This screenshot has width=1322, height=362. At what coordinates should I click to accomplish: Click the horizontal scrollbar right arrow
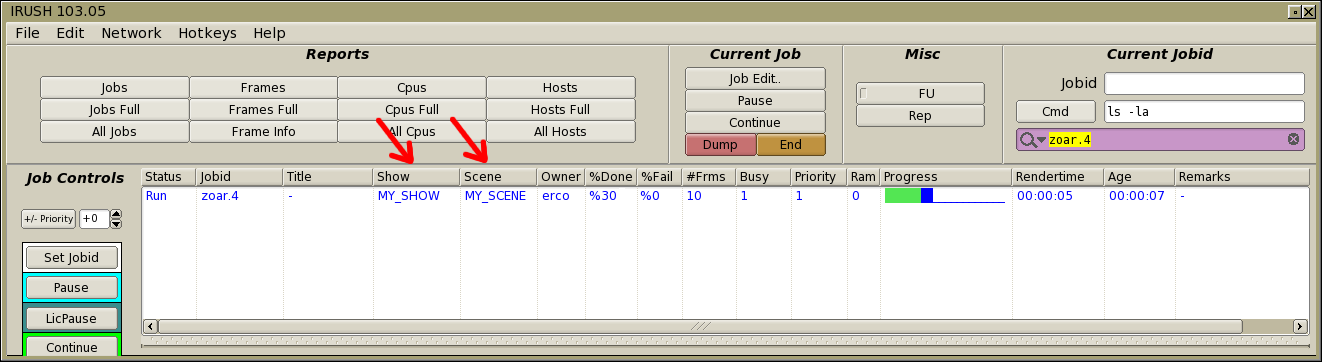(1300, 326)
